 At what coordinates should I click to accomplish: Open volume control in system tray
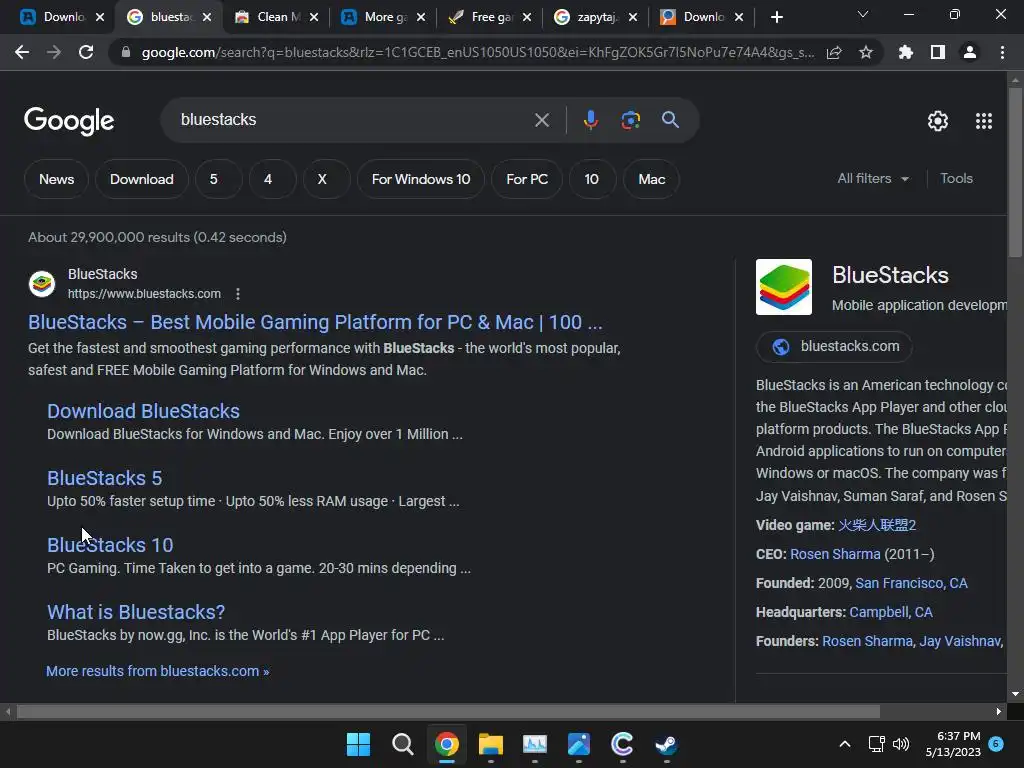pyautogui.click(x=901, y=744)
